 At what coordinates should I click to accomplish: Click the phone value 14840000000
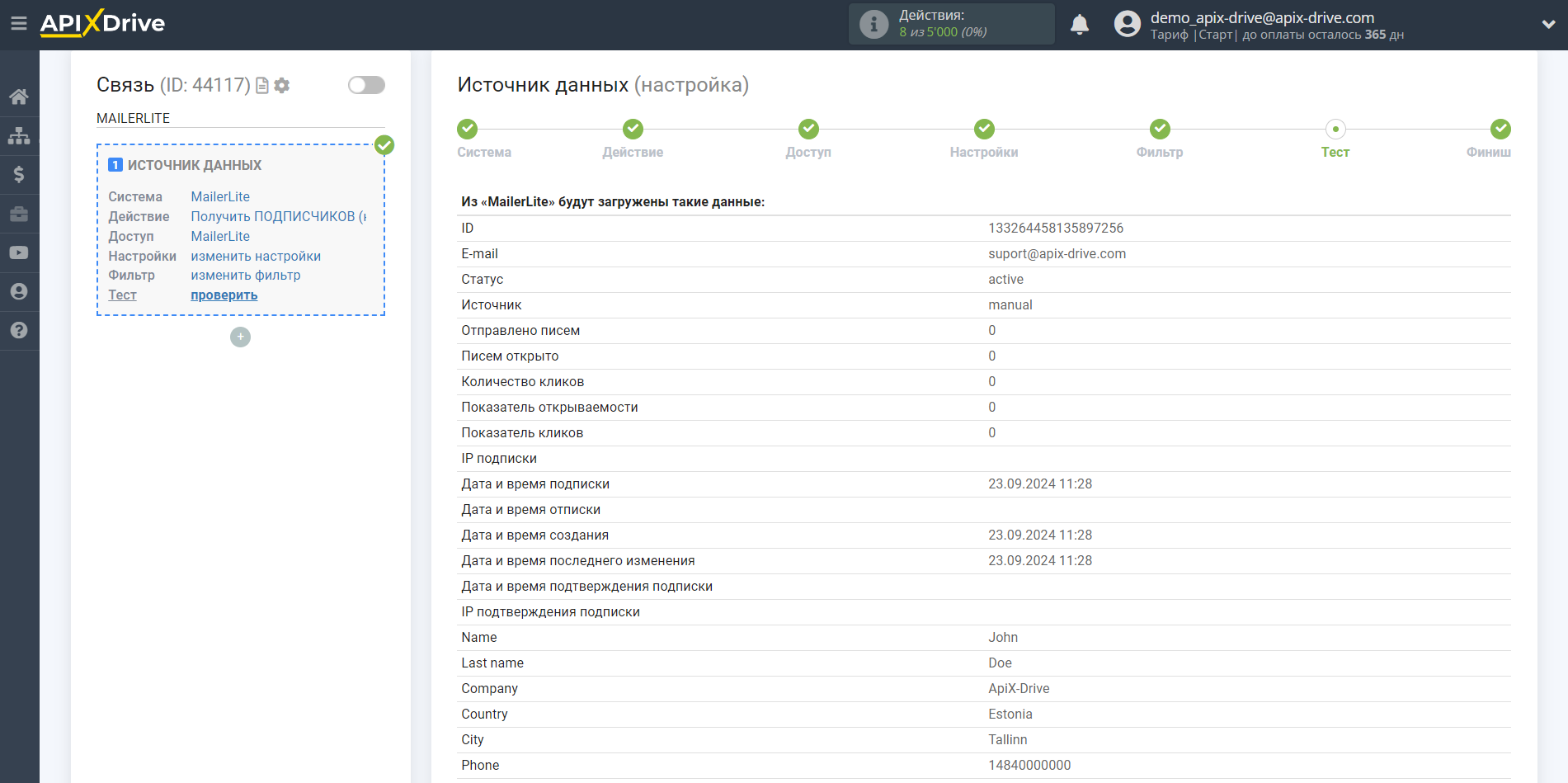tap(1029, 765)
